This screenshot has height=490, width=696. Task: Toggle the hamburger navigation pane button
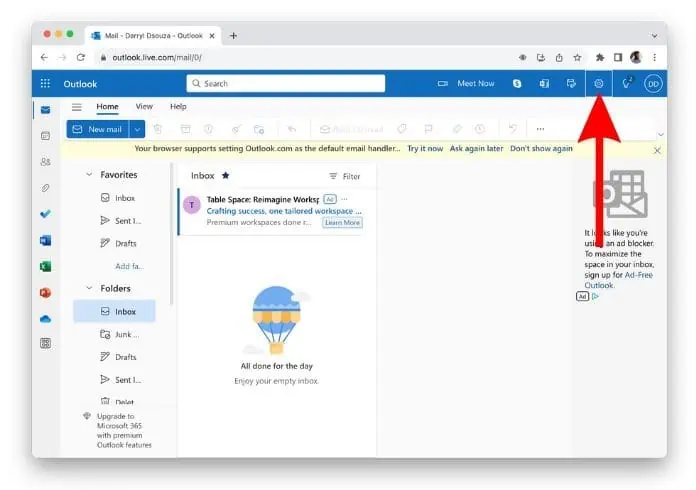(x=77, y=107)
